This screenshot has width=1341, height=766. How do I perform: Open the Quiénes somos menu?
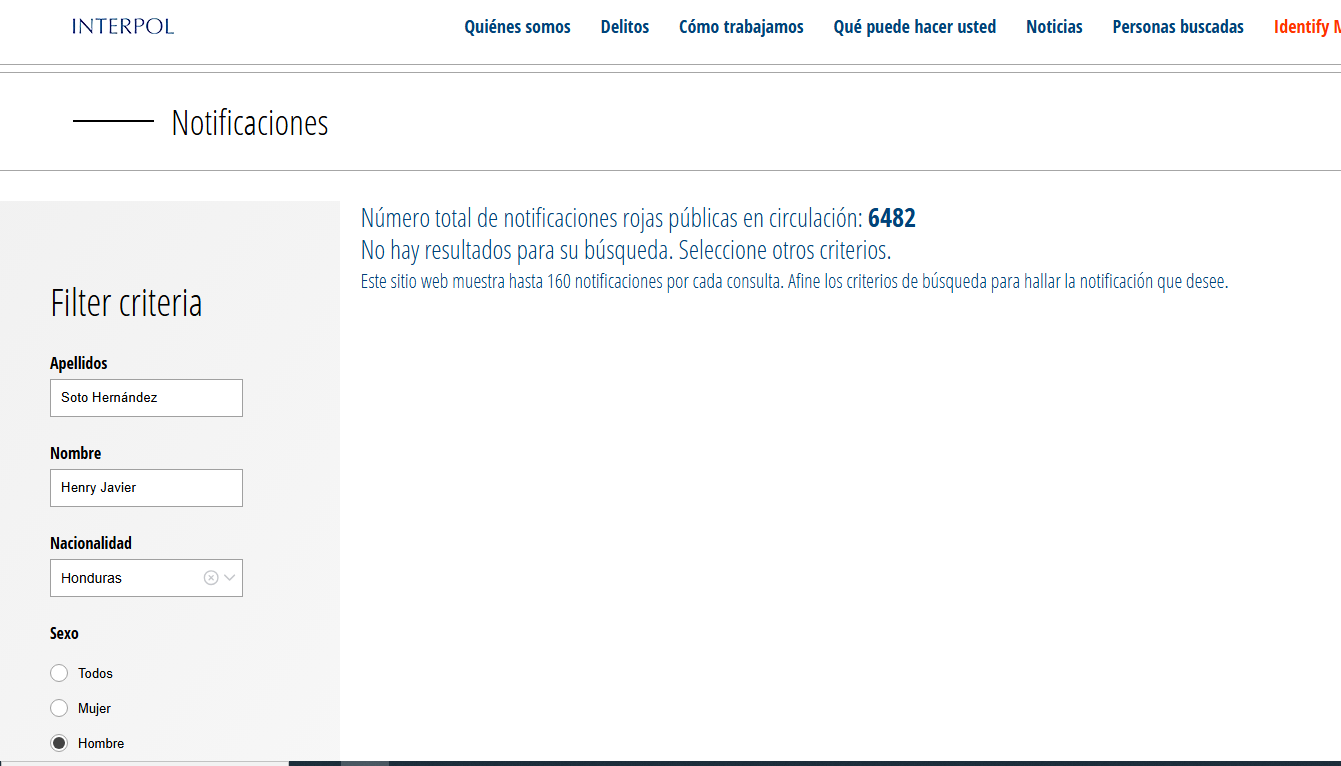(x=517, y=27)
